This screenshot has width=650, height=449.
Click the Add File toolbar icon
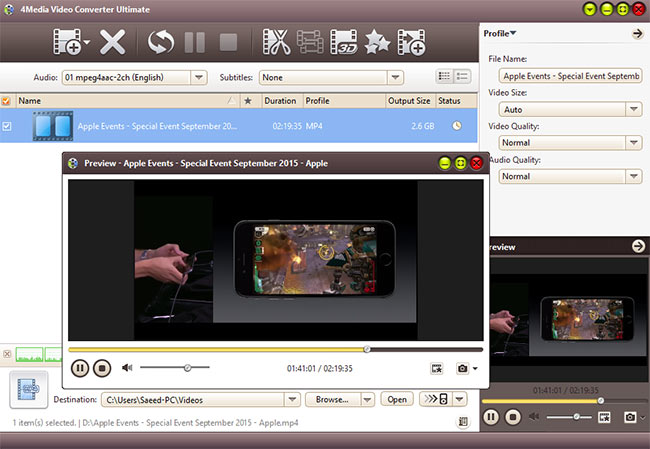point(68,42)
